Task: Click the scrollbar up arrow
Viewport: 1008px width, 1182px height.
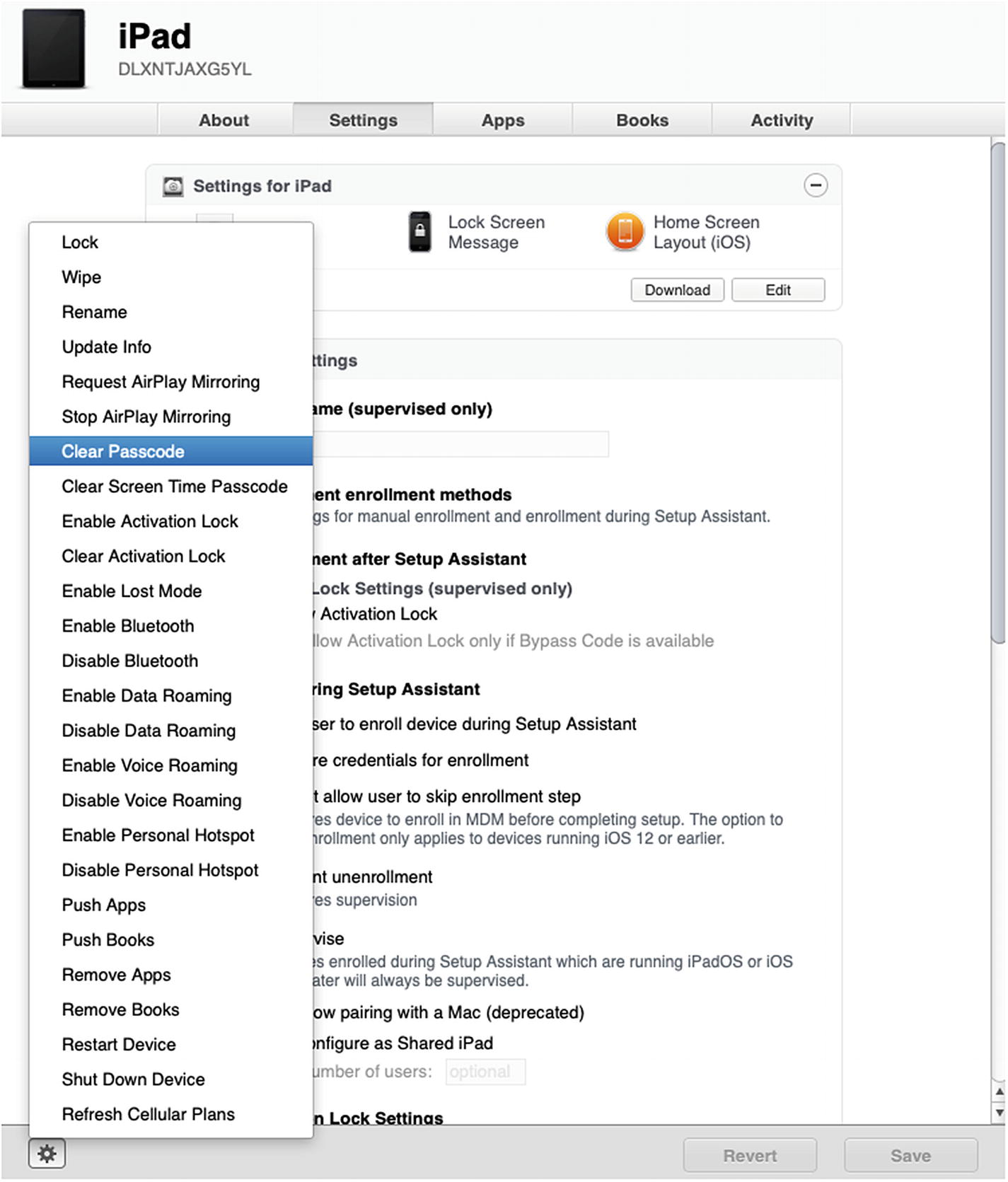Action: coord(999,1091)
